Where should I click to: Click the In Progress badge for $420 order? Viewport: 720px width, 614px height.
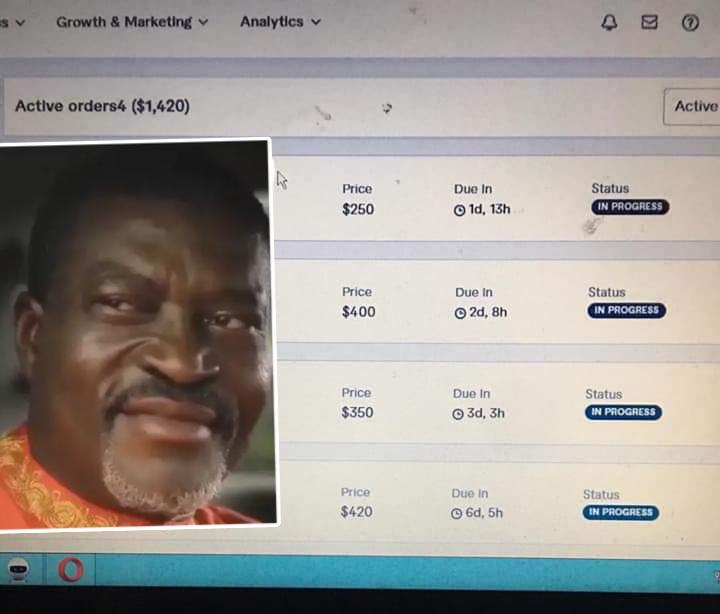pos(621,512)
